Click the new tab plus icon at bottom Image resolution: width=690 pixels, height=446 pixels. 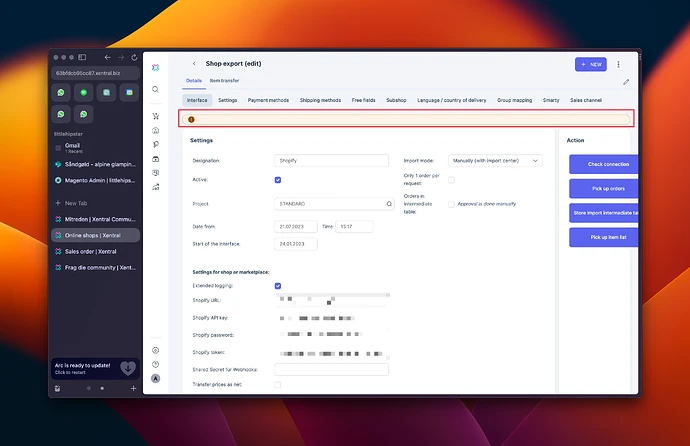(133, 388)
